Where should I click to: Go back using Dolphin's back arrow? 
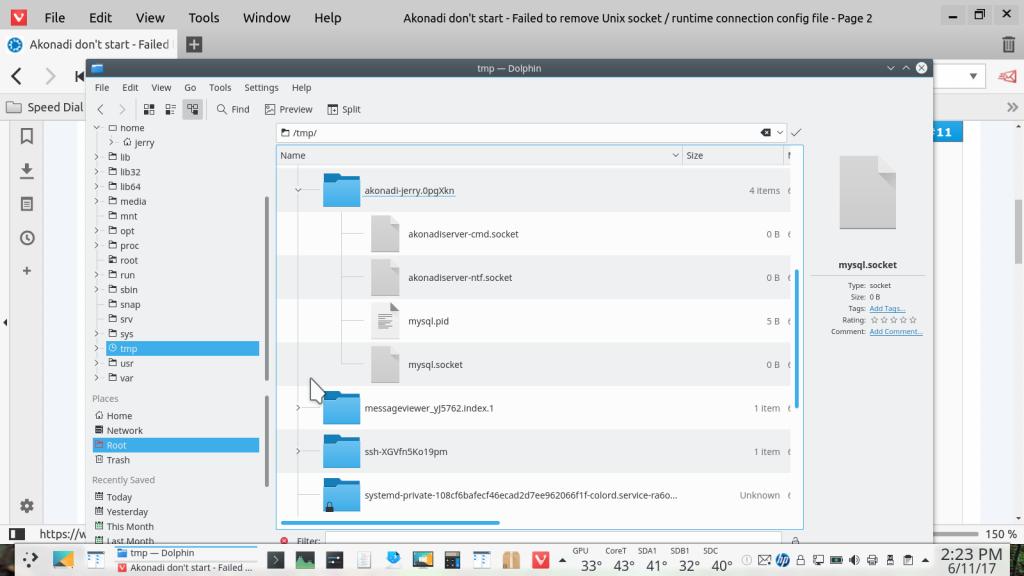click(101, 109)
